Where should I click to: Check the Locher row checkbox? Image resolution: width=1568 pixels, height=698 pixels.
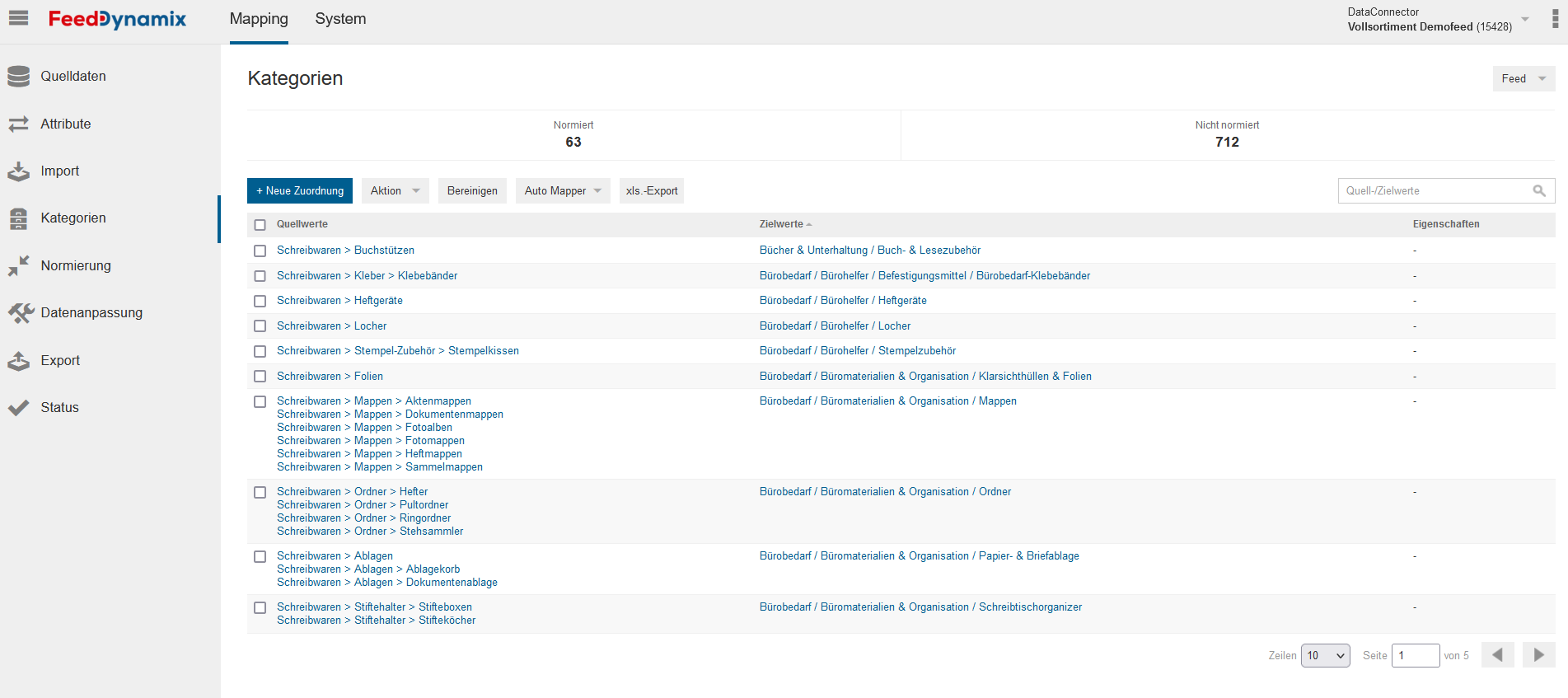[x=260, y=326]
